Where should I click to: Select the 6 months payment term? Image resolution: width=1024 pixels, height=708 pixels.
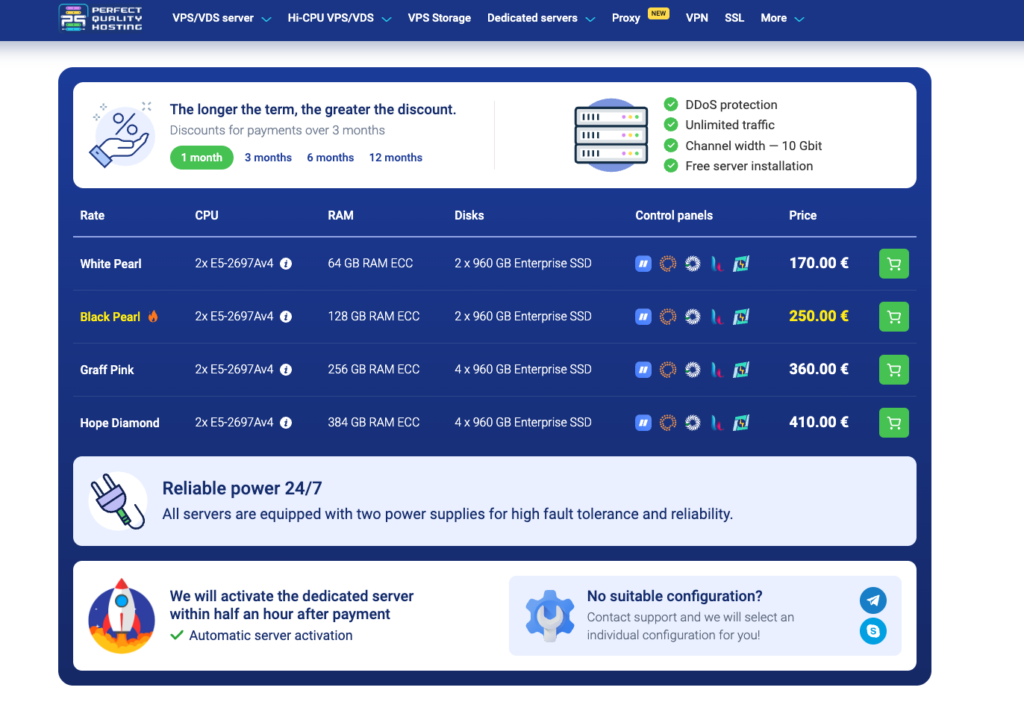[330, 157]
